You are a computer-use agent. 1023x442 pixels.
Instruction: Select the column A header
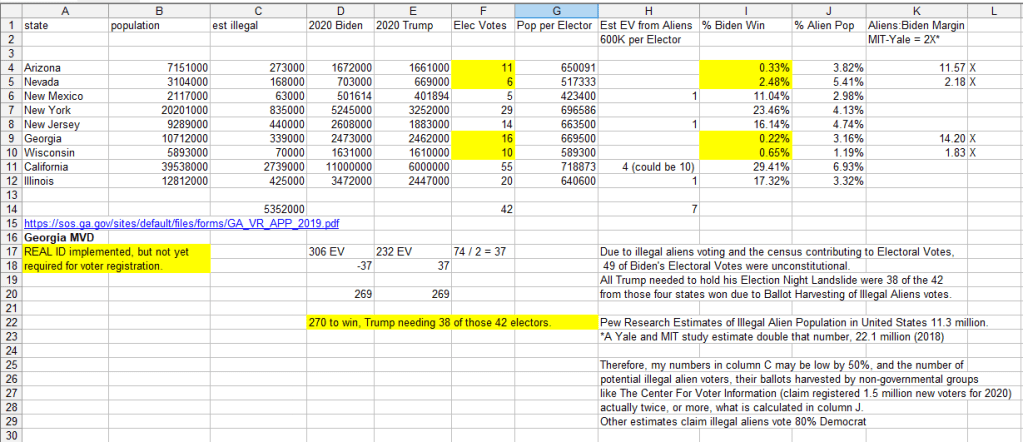[65, 10]
